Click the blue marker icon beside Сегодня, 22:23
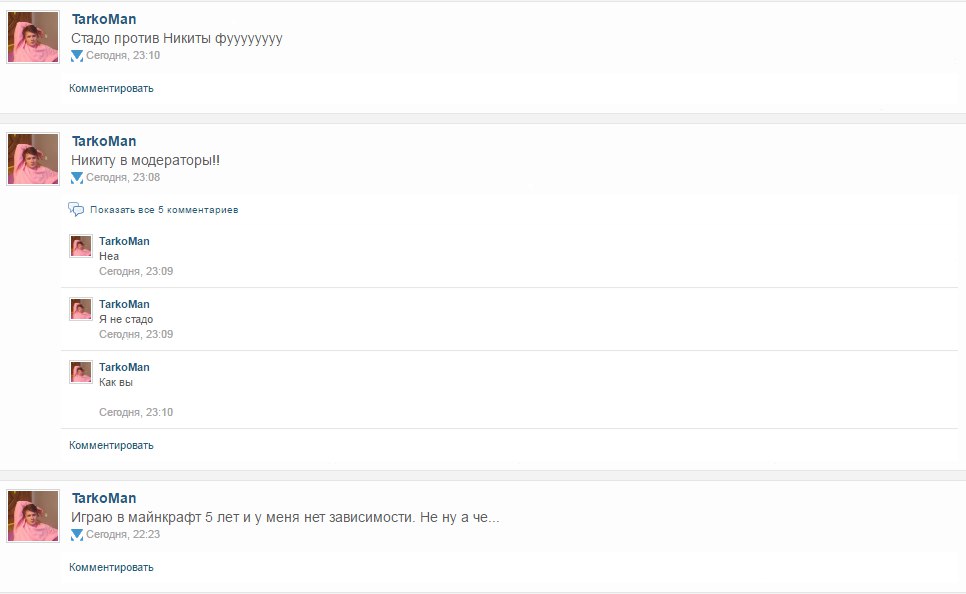Image resolution: width=966 pixels, height=594 pixels. pos(77,535)
